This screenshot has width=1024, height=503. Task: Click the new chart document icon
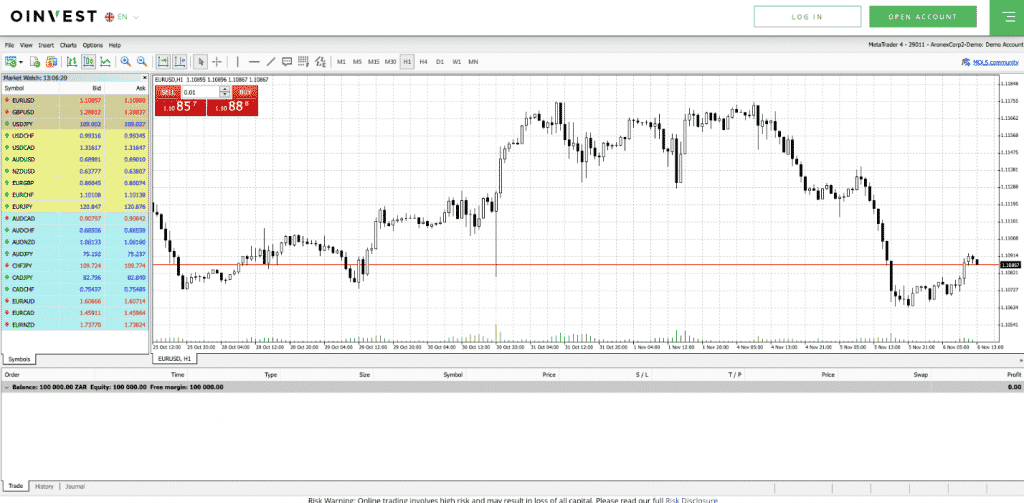pos(35,61)
